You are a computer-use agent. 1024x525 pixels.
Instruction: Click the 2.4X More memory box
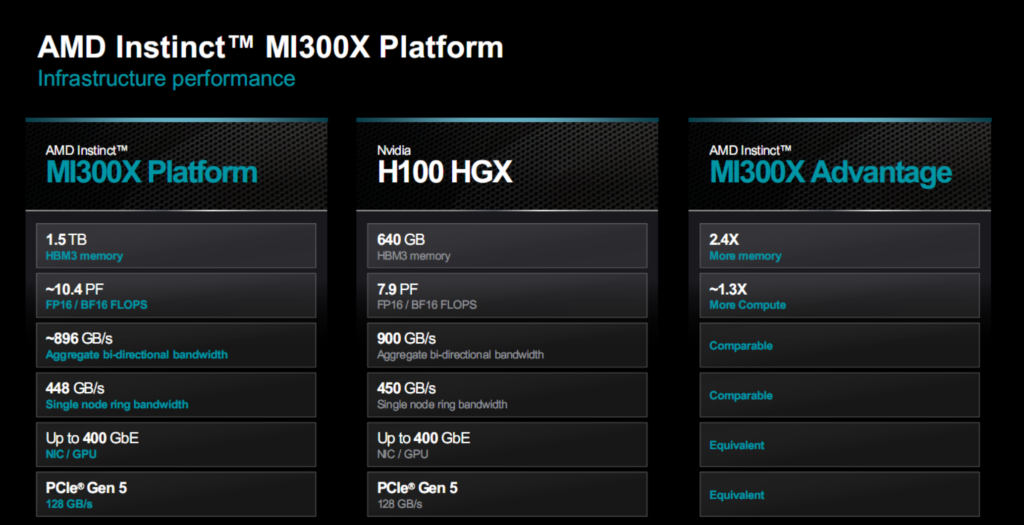pyautogui.click(x=838, y=245)
